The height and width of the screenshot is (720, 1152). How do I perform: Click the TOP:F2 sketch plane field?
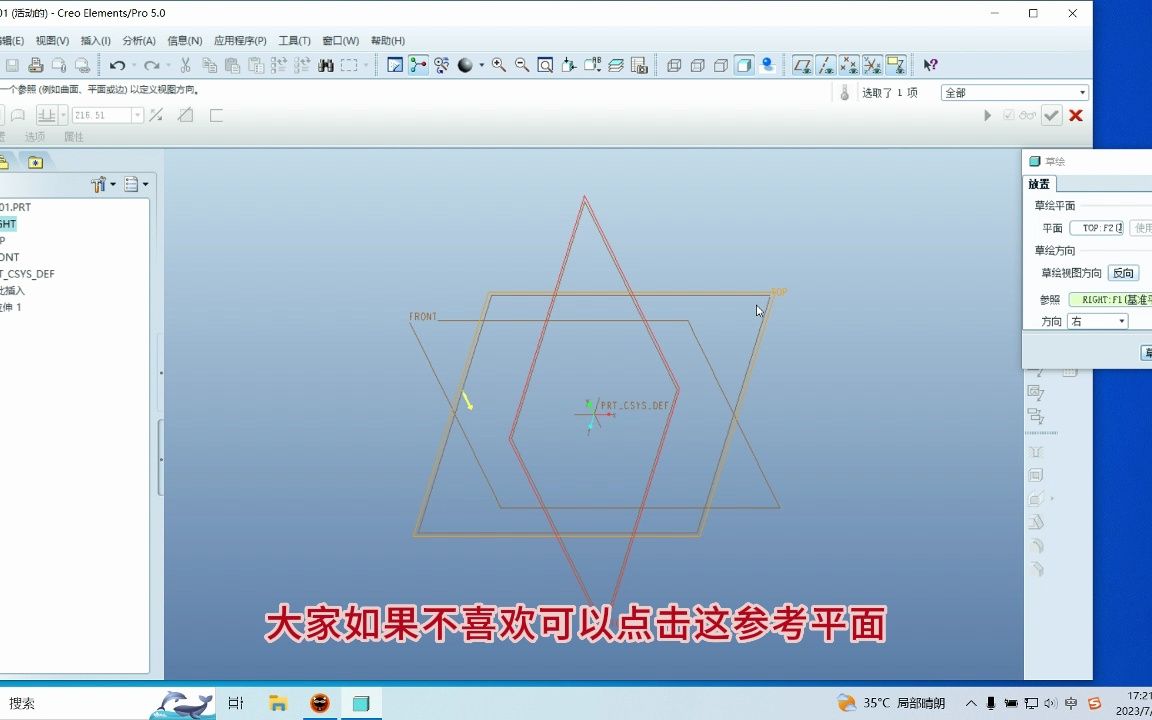tap(1099, 227)
